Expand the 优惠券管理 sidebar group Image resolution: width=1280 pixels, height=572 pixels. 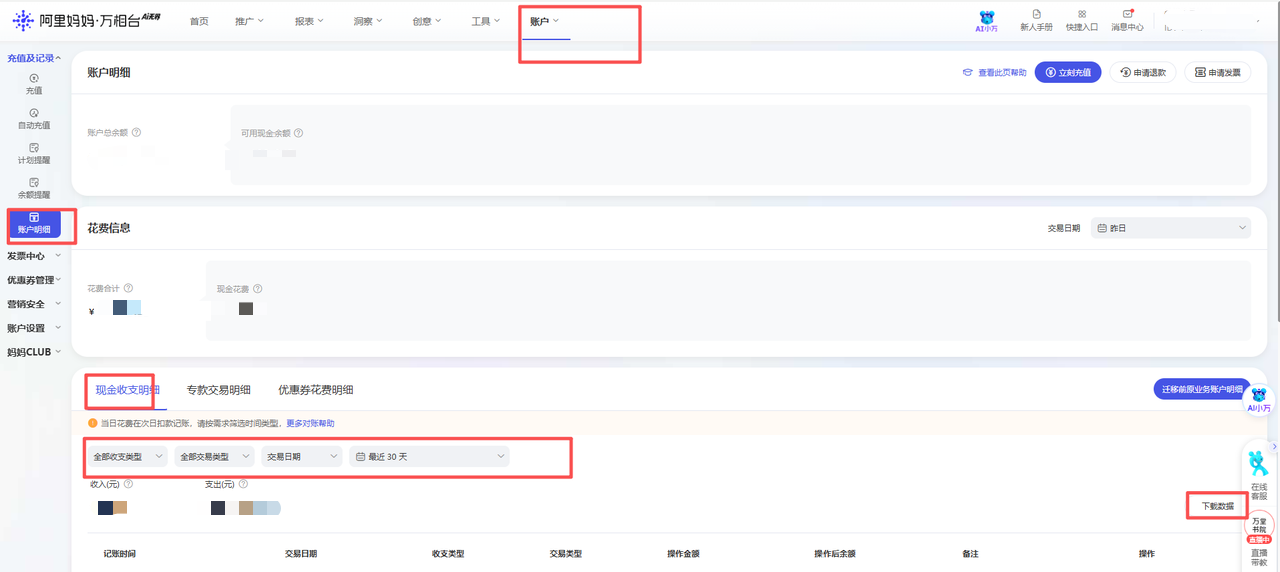pos(34,280)
